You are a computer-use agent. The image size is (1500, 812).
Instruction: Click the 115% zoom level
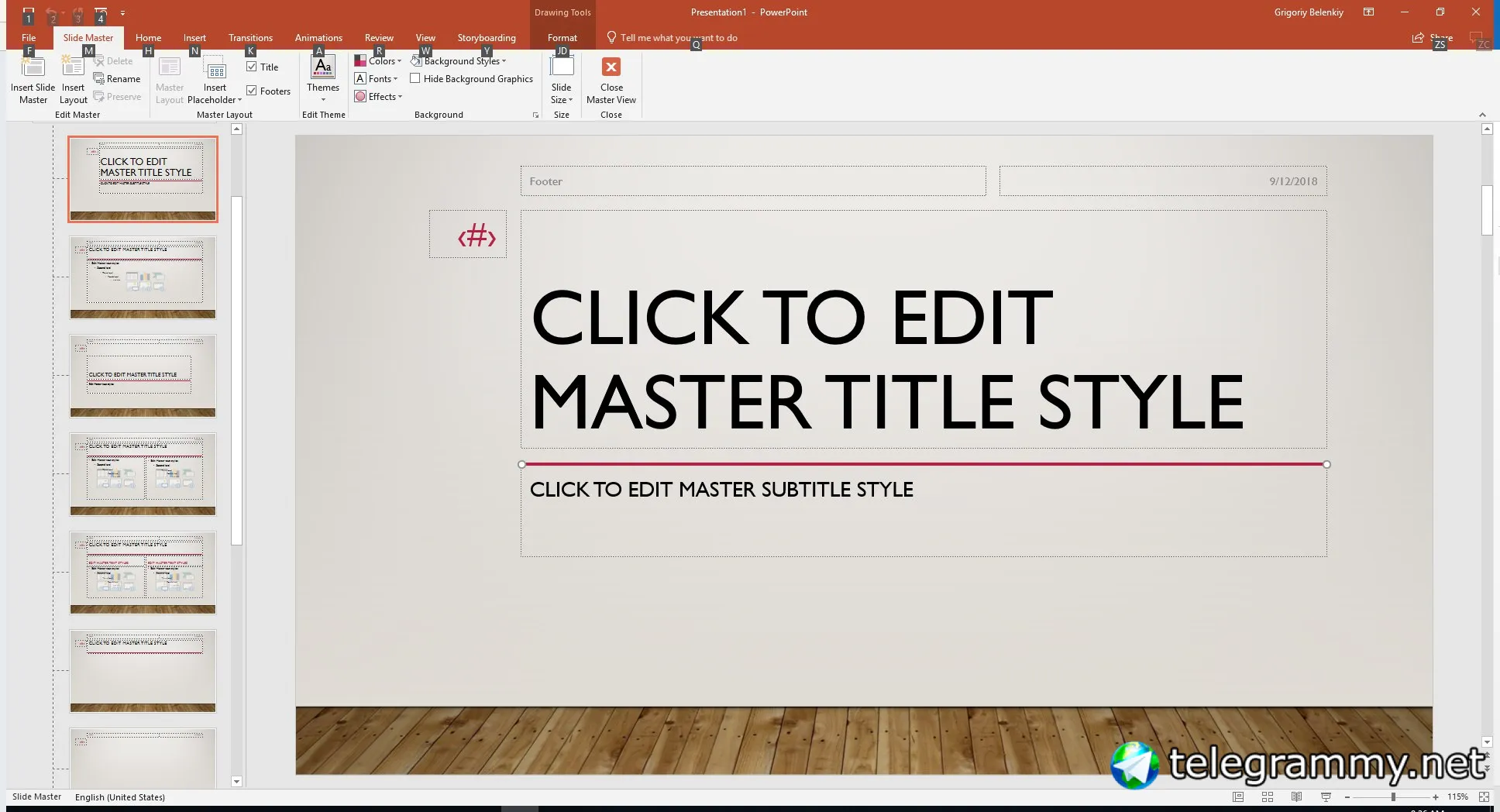pos(1457,797)
